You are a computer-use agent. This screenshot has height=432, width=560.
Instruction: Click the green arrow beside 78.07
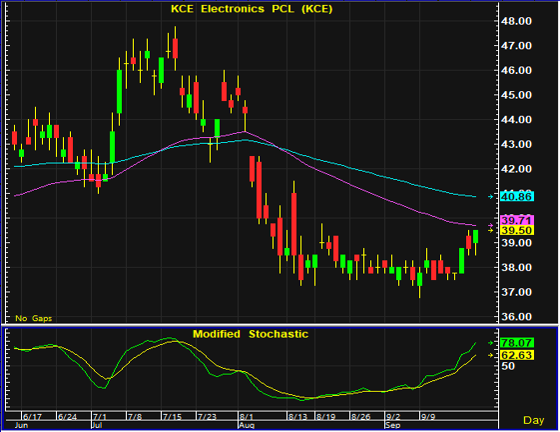[491, 343]
